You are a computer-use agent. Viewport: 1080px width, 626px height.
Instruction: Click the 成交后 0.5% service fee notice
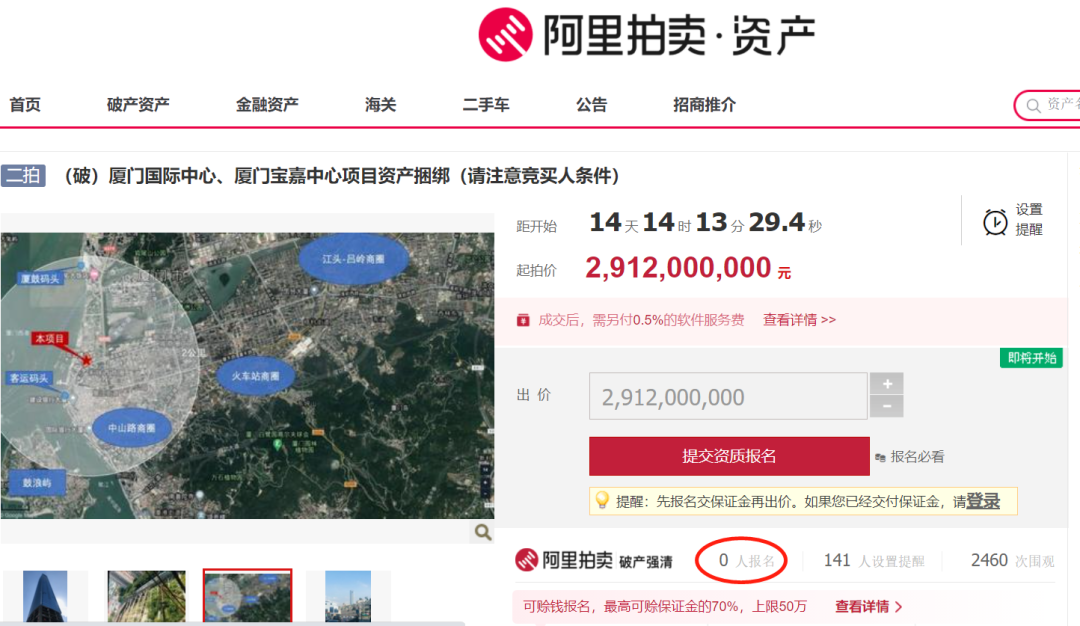[x=641, y=320]
